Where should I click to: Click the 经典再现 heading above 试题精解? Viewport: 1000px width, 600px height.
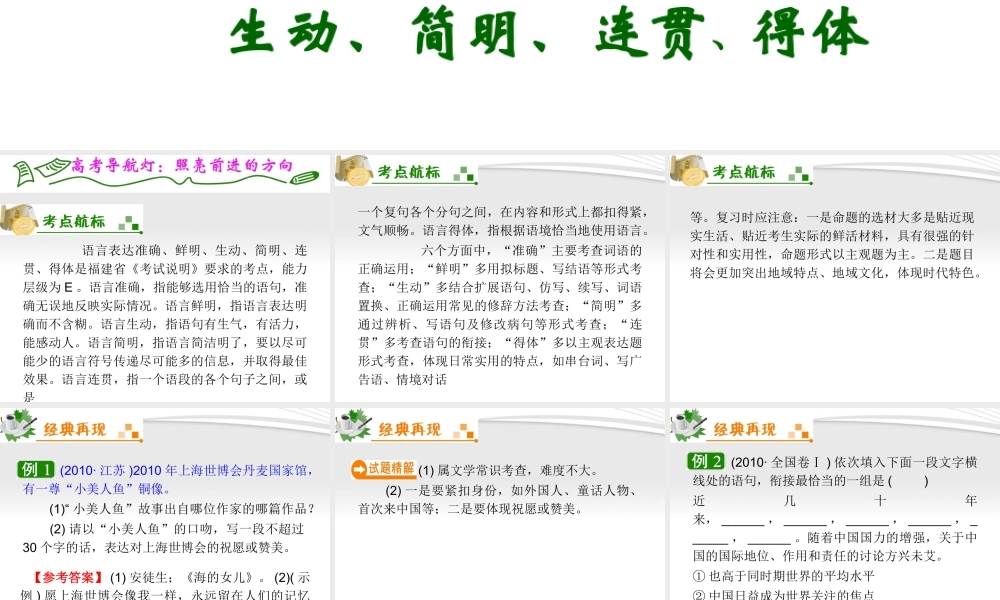tap(409, 430)
